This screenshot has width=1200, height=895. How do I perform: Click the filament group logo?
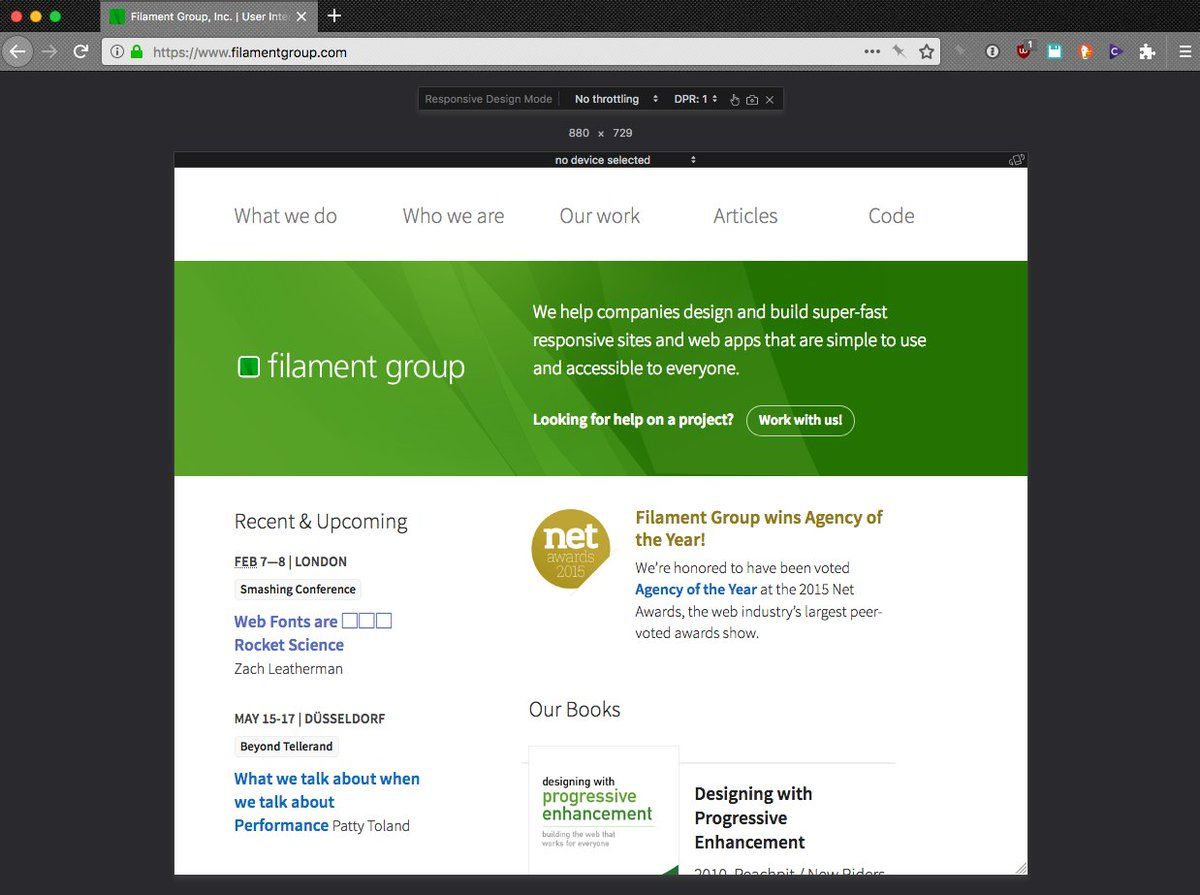pos(351,367)
